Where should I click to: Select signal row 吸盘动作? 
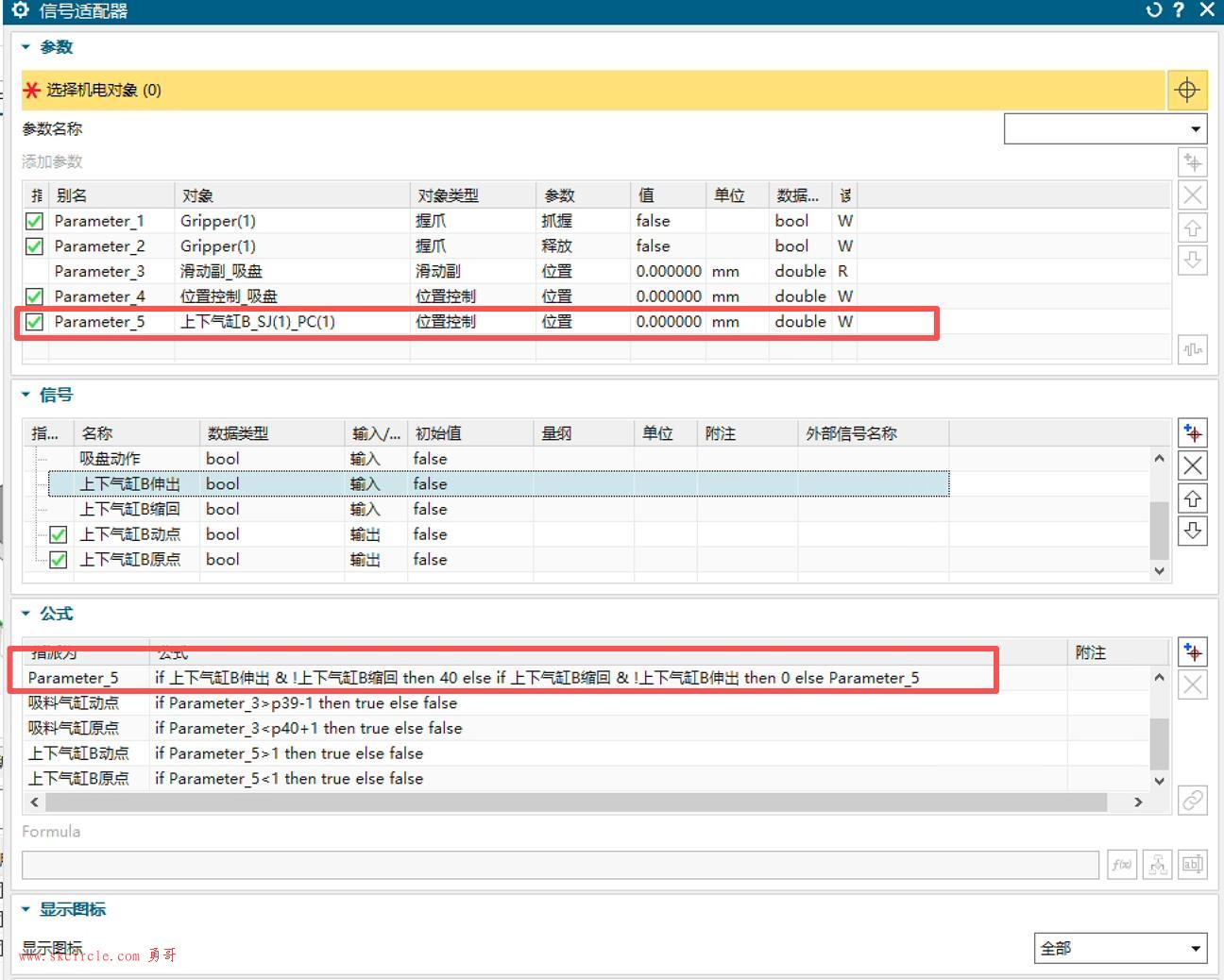[x=499, y=459]
